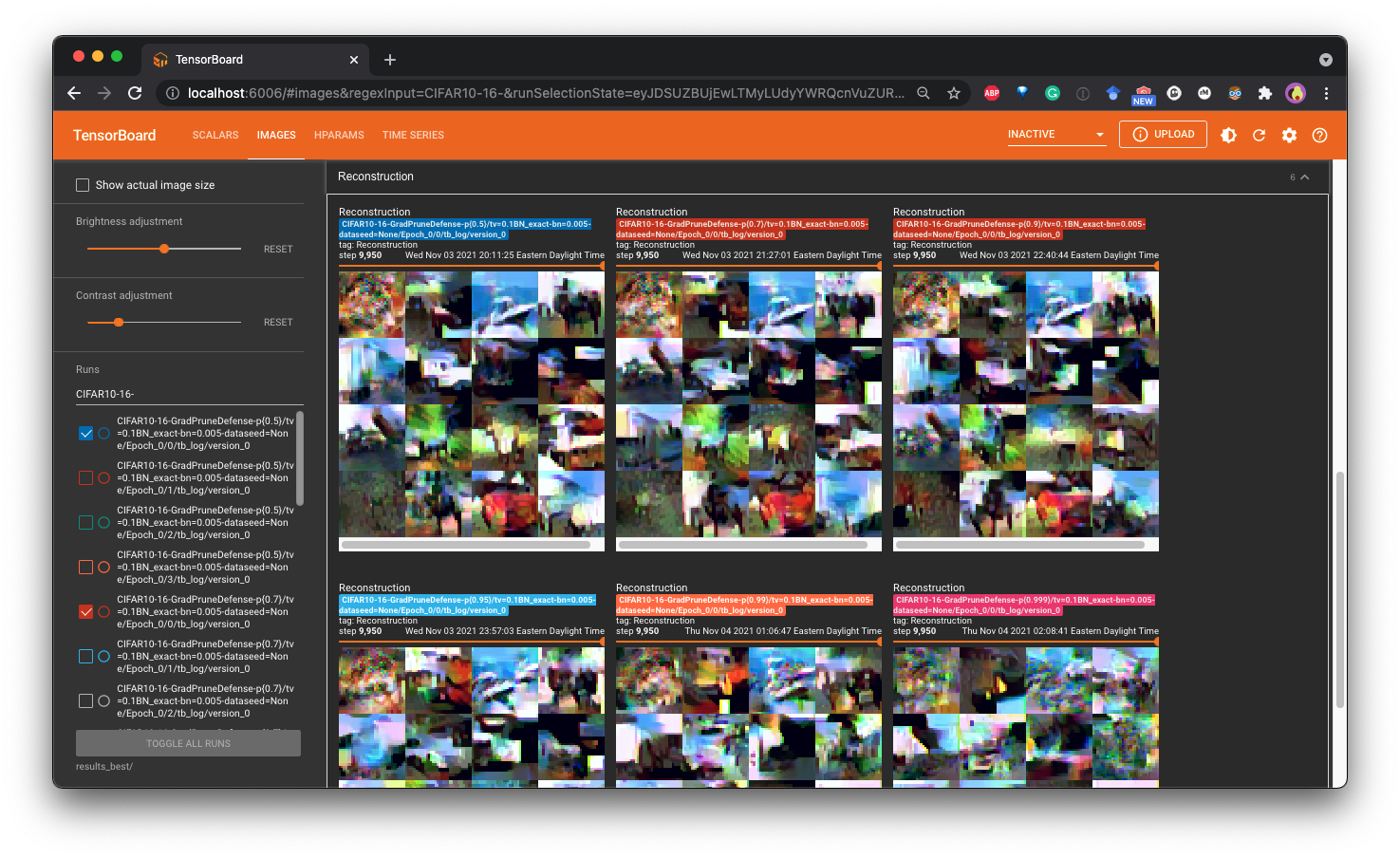The width and height of the screenshot is (1400, 858).
Task: Switch to the SCALARS tab
Action: 215,135
